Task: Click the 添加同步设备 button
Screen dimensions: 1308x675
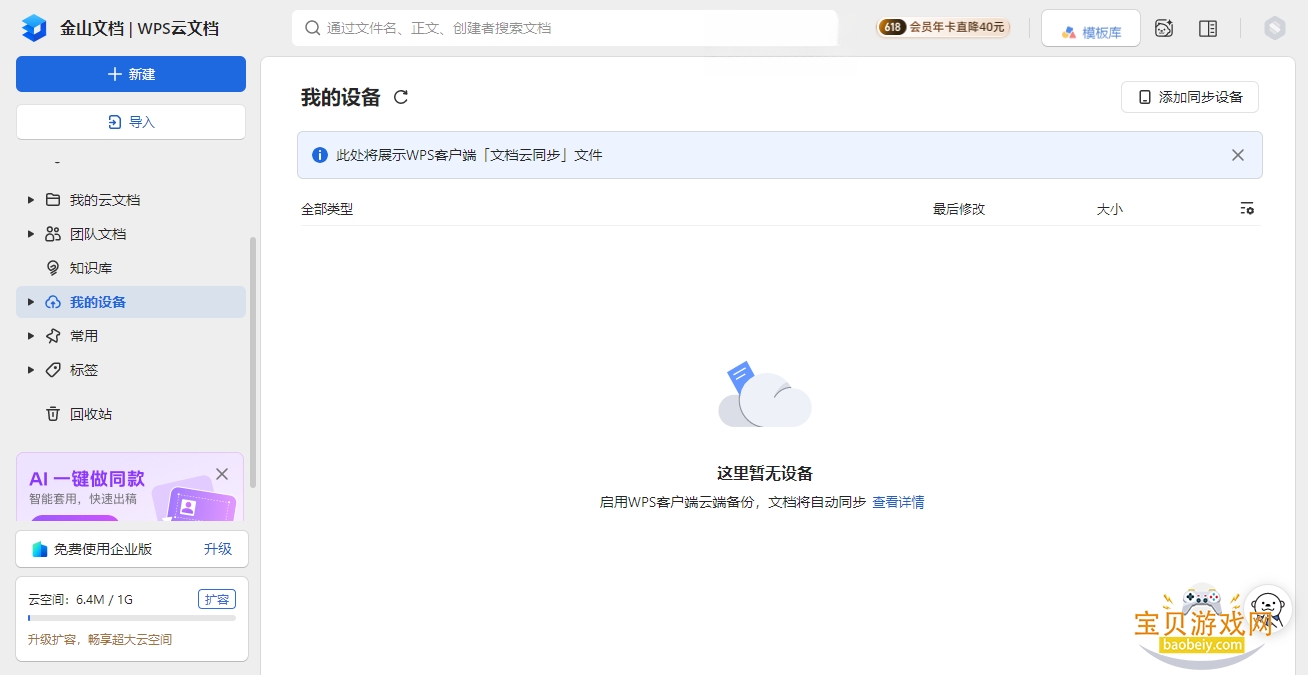Action: [x=1190, y=97]
